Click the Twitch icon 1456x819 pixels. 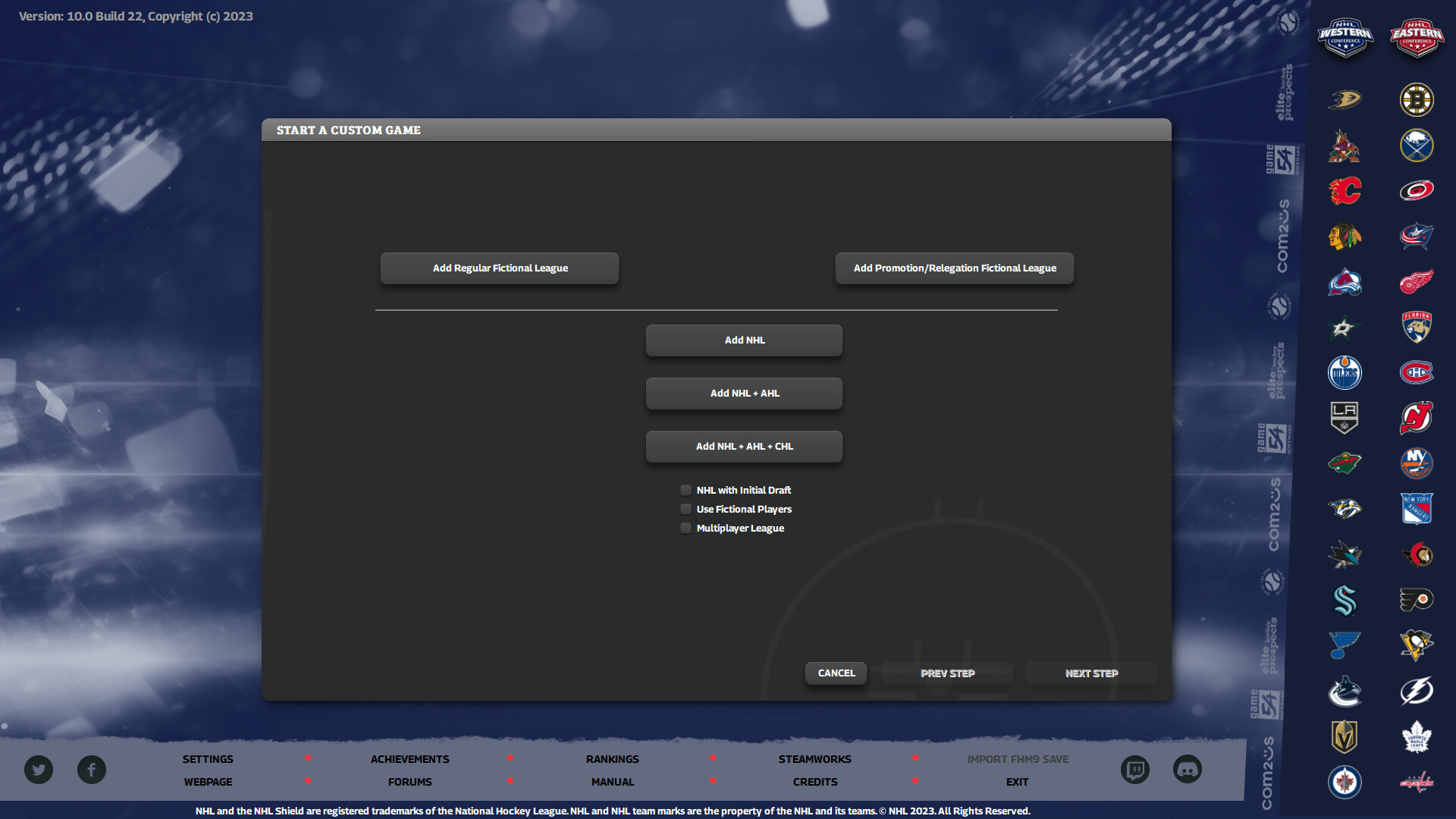click(1135, 769)
